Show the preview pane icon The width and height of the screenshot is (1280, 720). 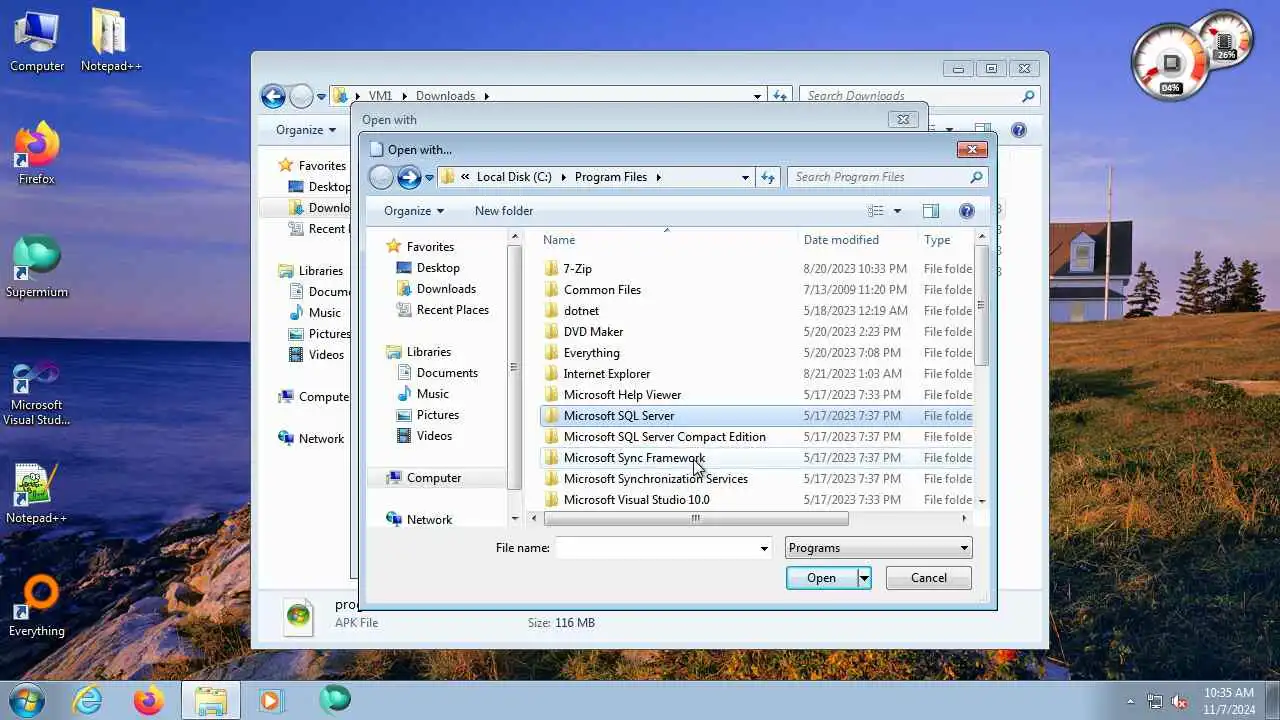tap(931, 211)
